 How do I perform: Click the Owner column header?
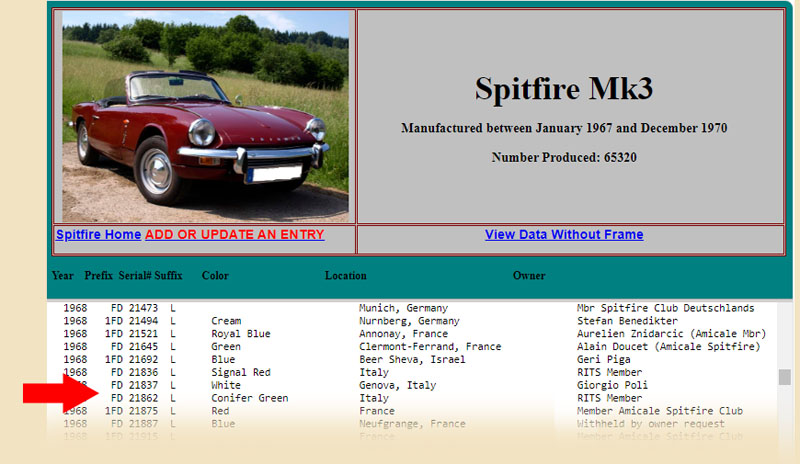coord(529,276)
